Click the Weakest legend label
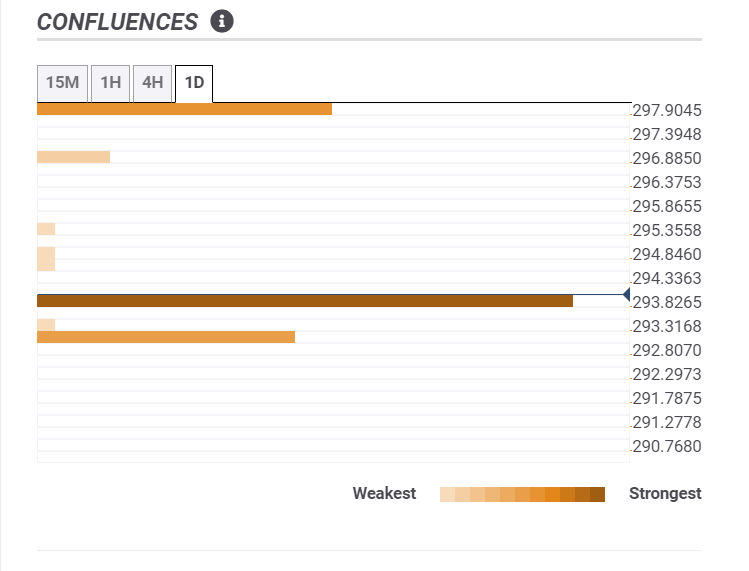Viewport: 749px width, 571px height. [384, 494]
